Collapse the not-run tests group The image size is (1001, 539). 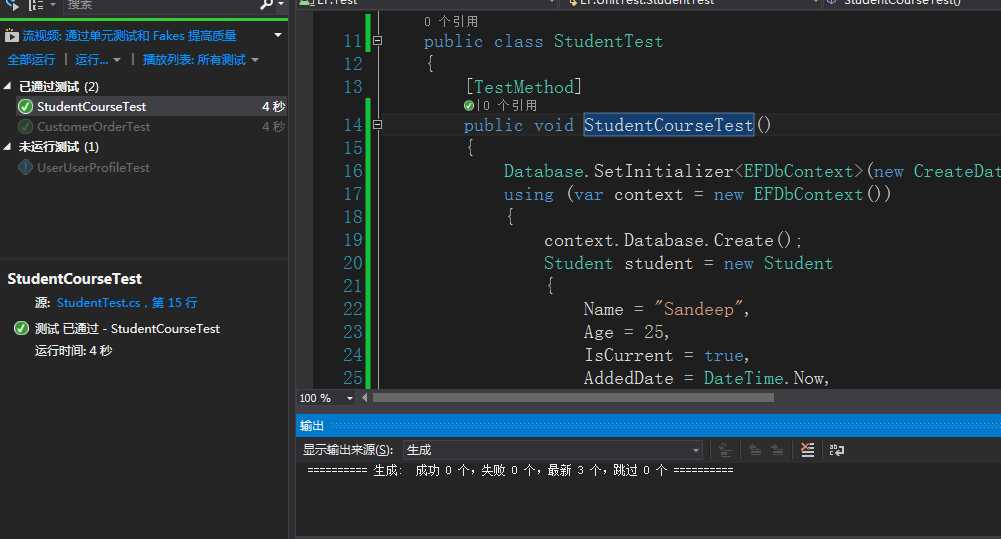[7, 146]
